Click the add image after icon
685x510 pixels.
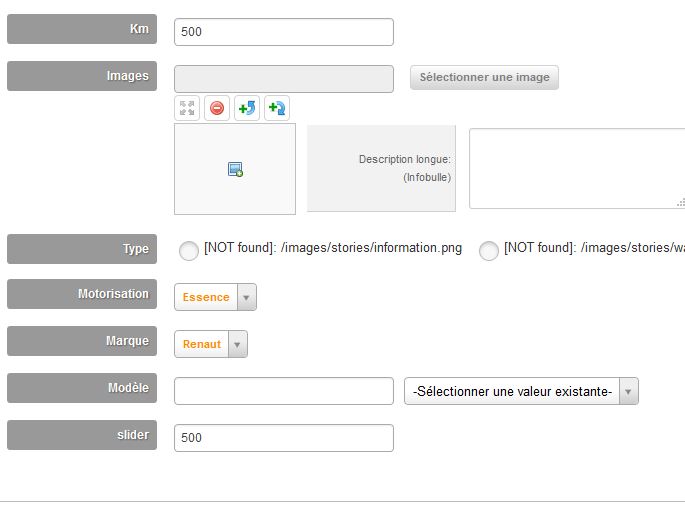click(x=277, y=108)
